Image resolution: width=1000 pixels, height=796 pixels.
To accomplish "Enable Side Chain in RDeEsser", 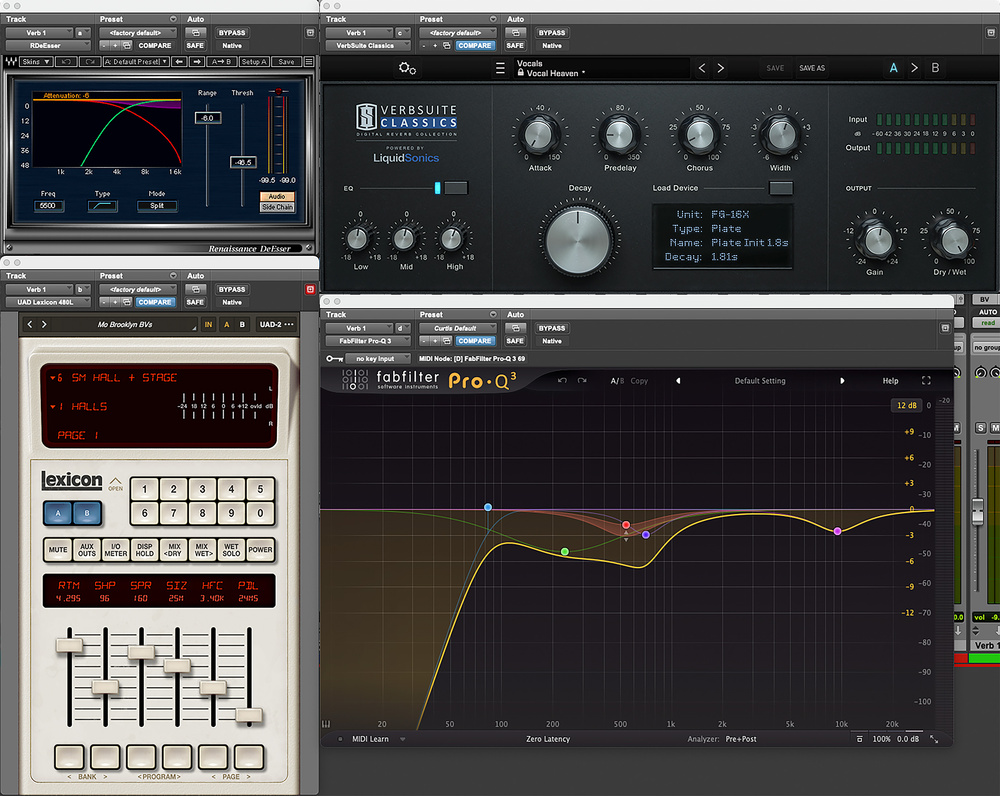I will pyautogui.click(x=278, y=208).
